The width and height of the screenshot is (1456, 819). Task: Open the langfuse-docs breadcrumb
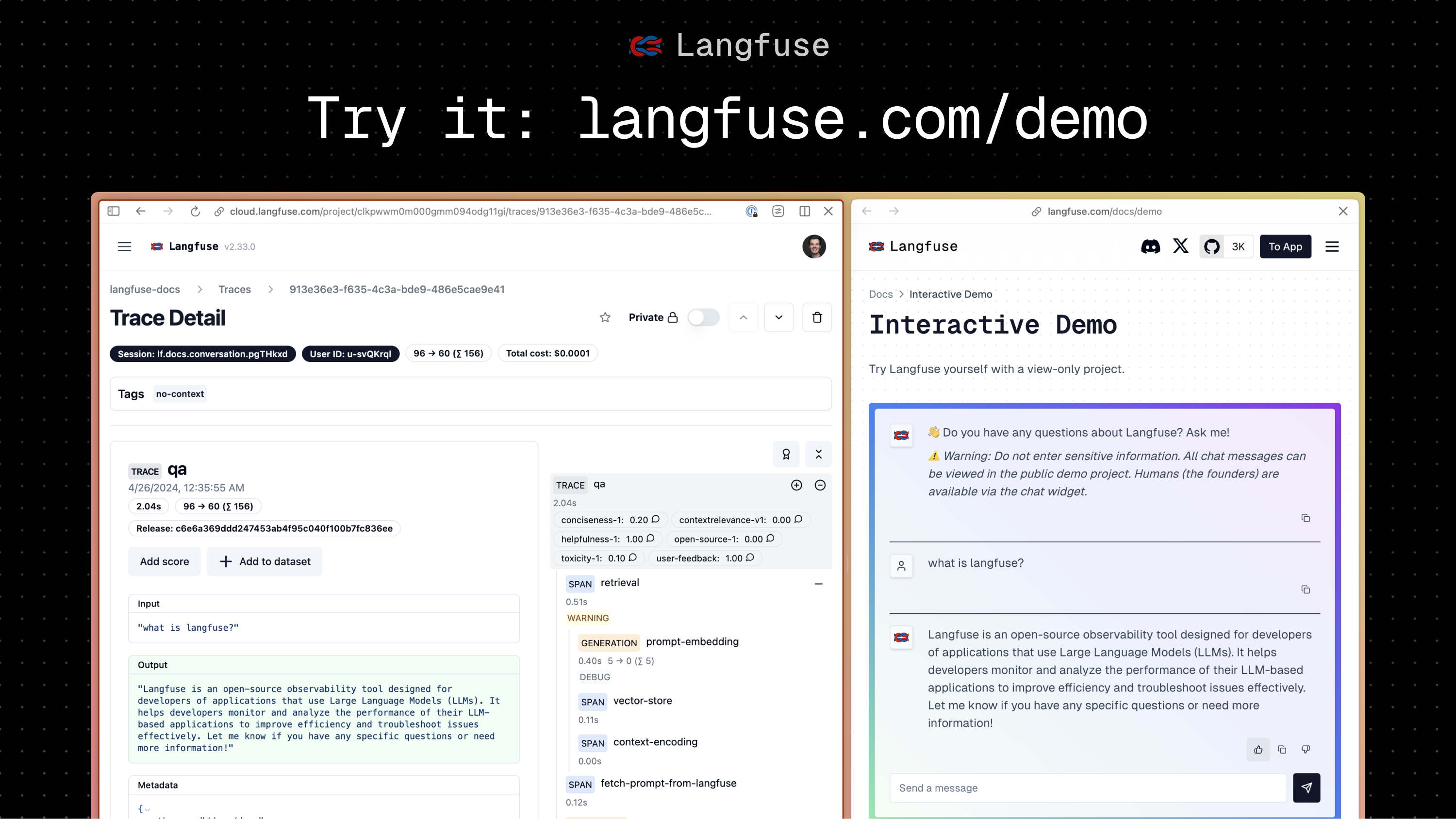click(145, 289)
